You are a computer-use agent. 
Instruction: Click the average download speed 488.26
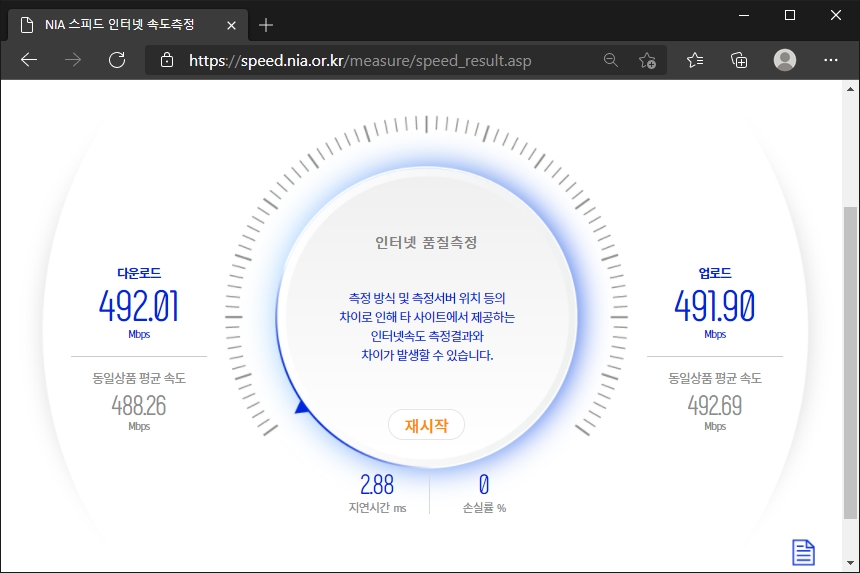(139, 406)
